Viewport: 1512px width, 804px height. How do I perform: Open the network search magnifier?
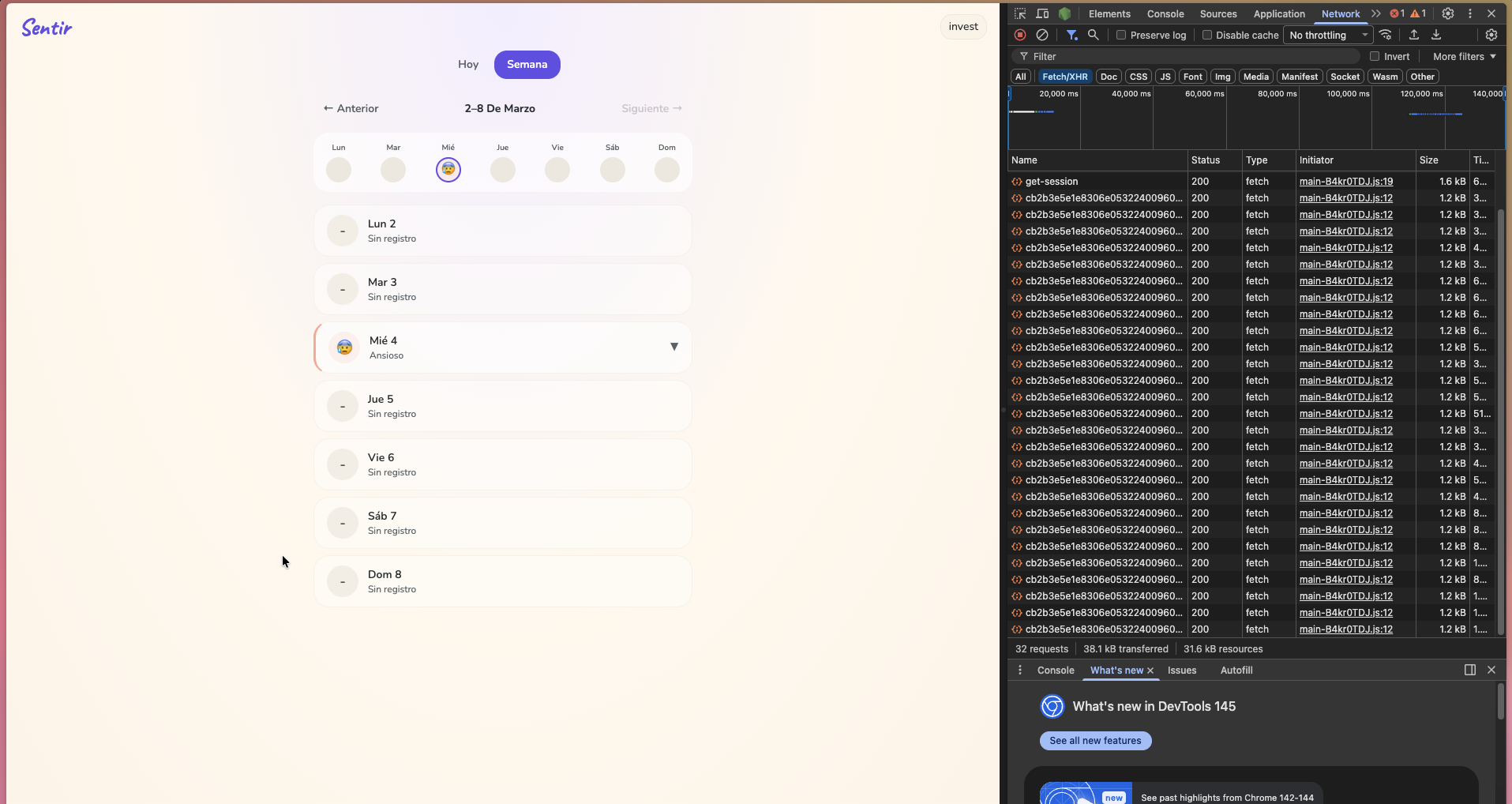[x=1094, y=35]
